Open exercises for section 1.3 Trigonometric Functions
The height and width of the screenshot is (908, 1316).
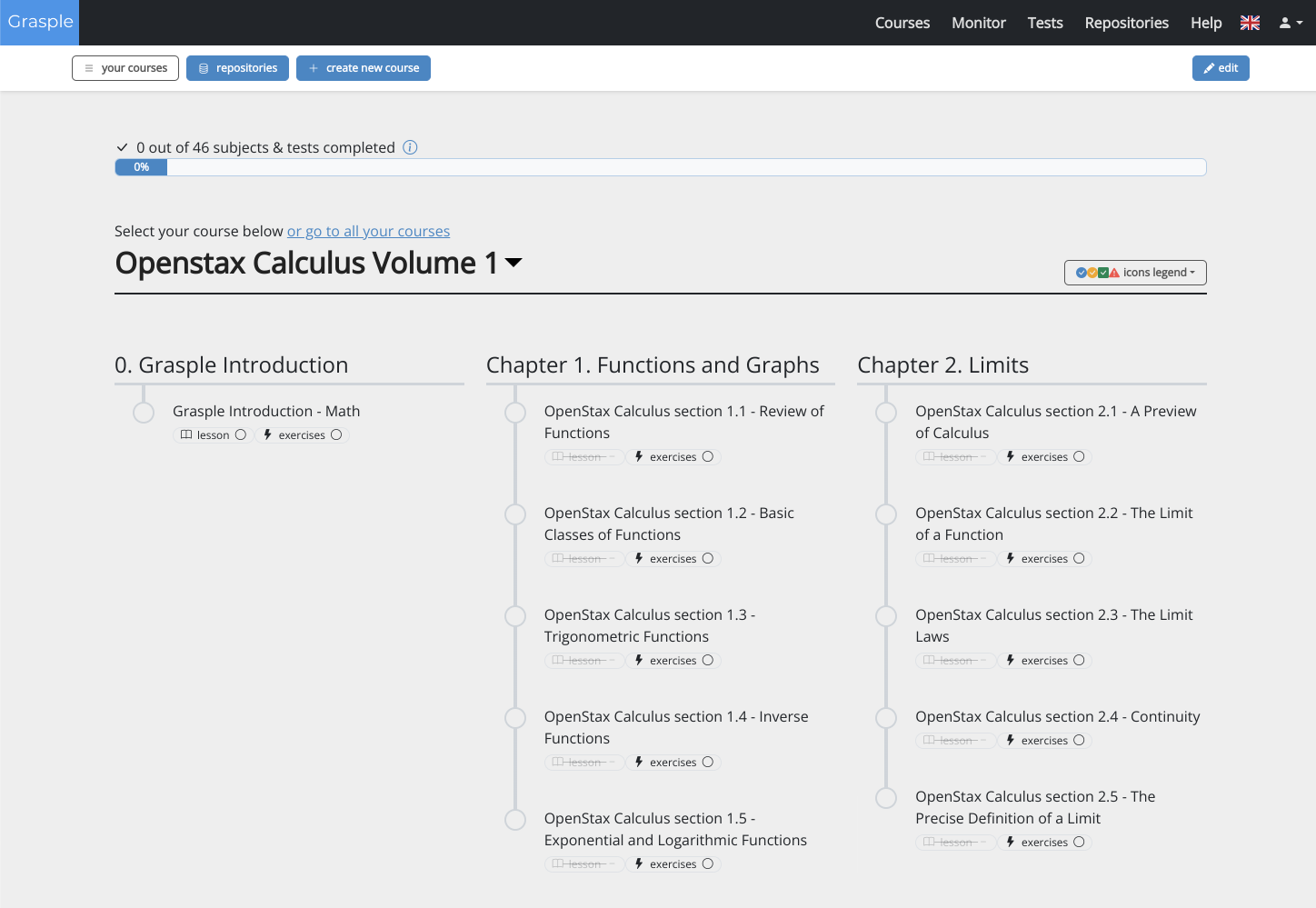coord(673,661)
